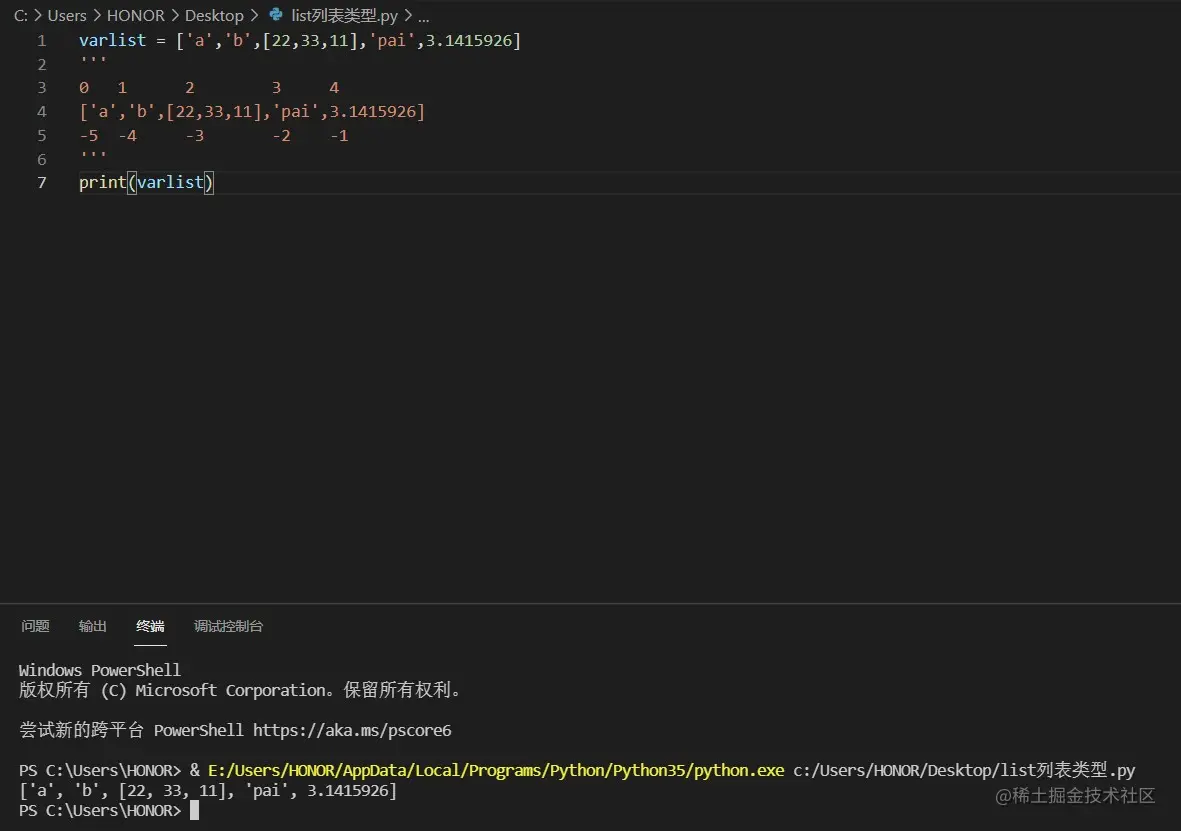The height and width of the screenshot is (831, 1181).
Task: Select the 终端 panel tab
Action: click(150, 626)
